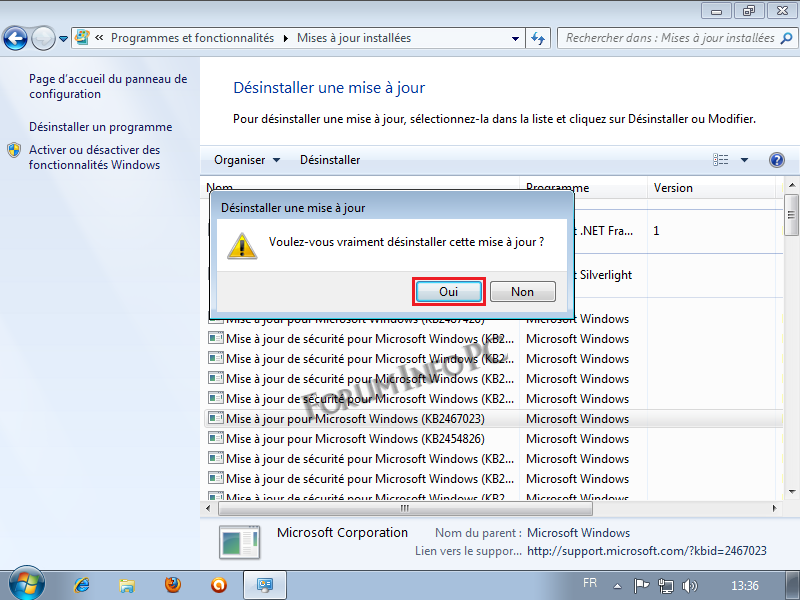Open the network tray icon
The width and height of the screenshot is (800, 600).
coord(665,586)
